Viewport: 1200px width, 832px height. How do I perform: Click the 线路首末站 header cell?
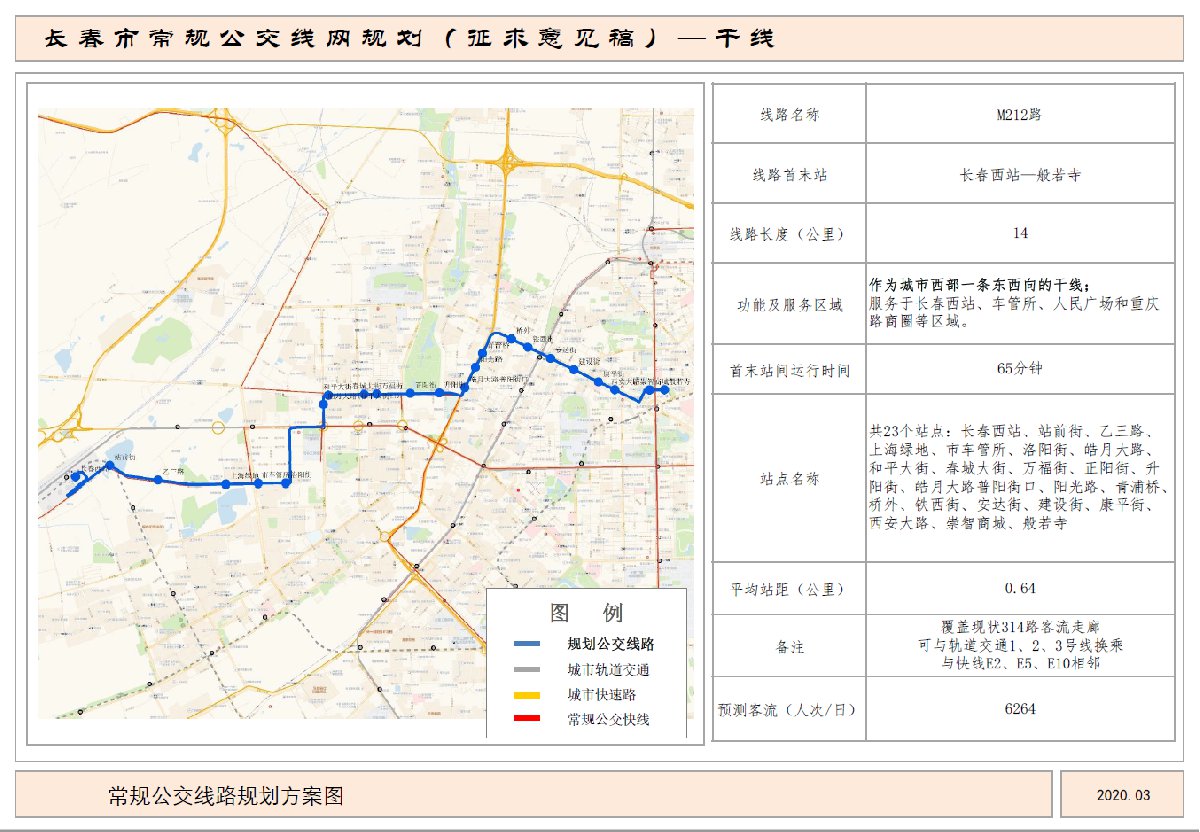(x=789, y=174)
